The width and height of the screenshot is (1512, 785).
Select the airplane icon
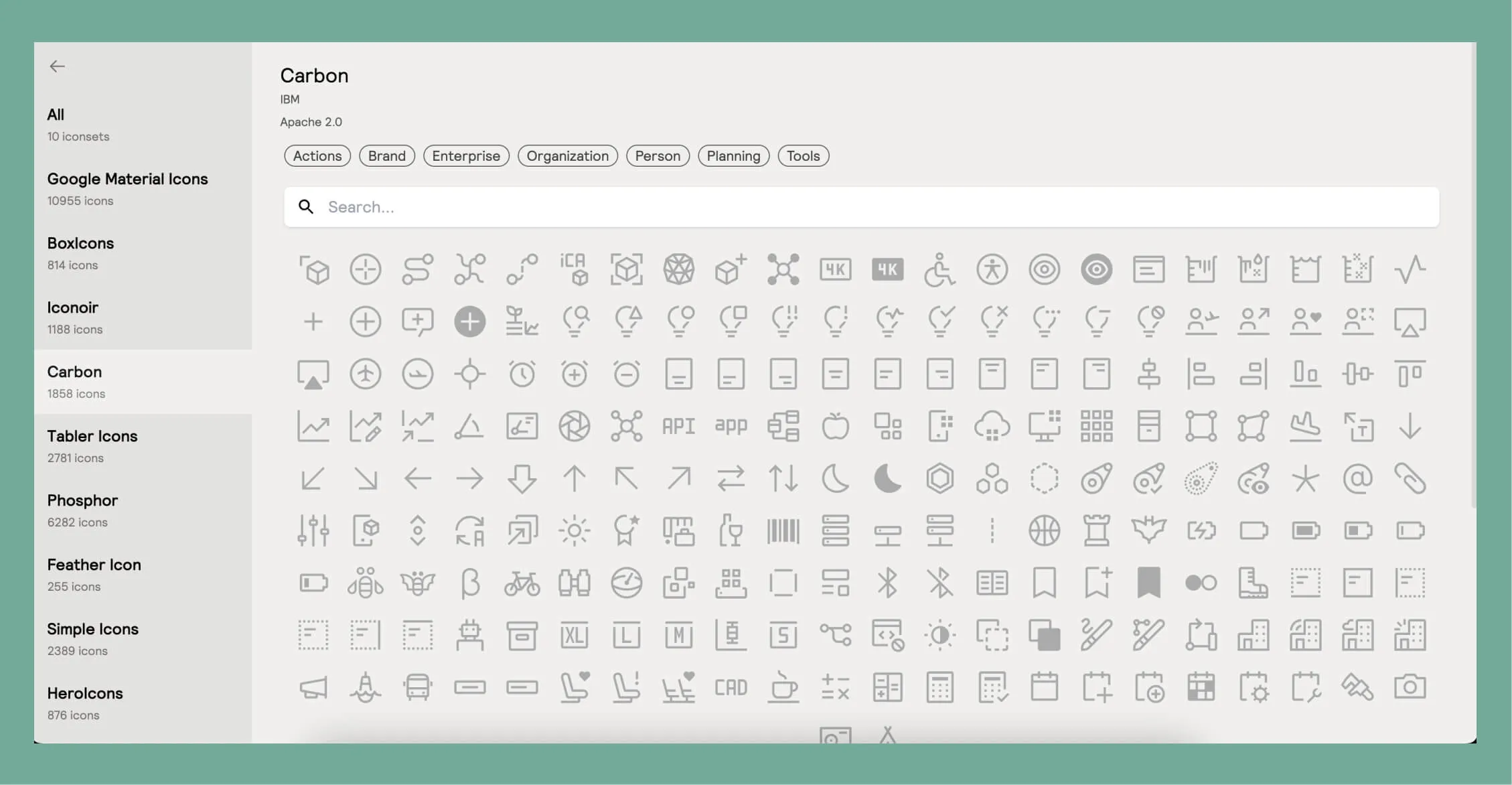point(366,374)
